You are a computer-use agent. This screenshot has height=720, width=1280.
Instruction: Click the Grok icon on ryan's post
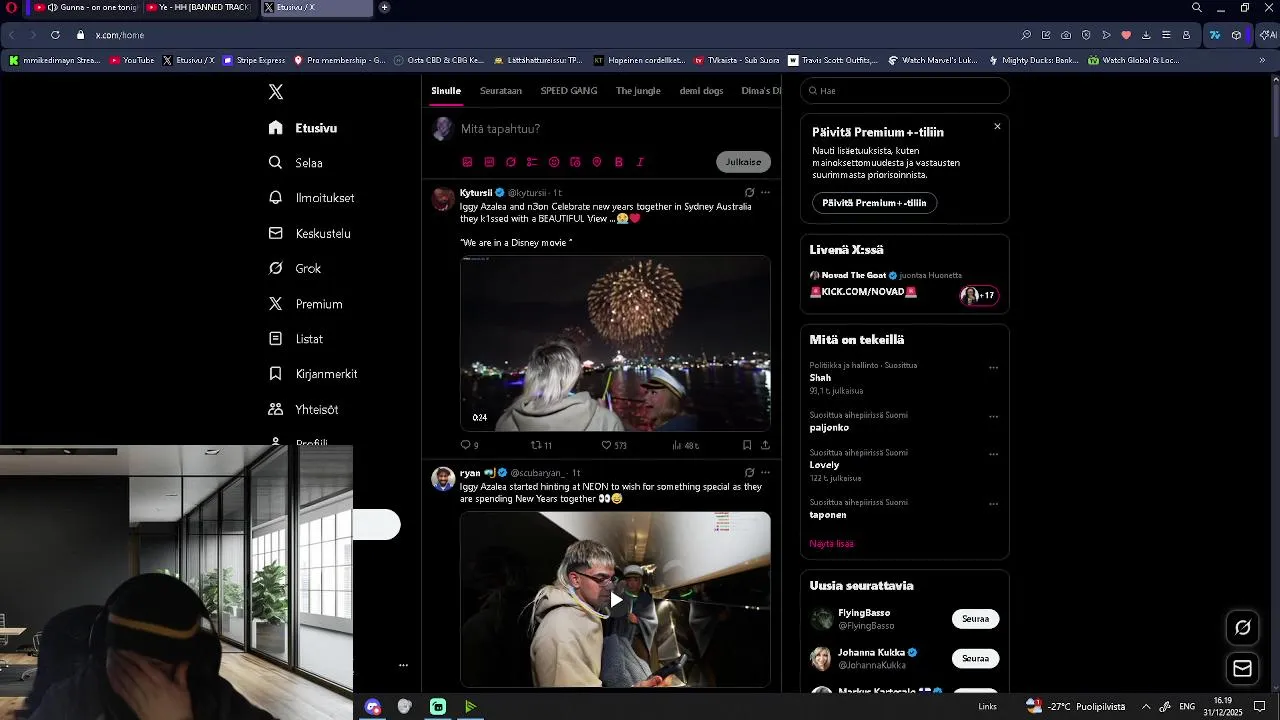(x=749, y=472)
